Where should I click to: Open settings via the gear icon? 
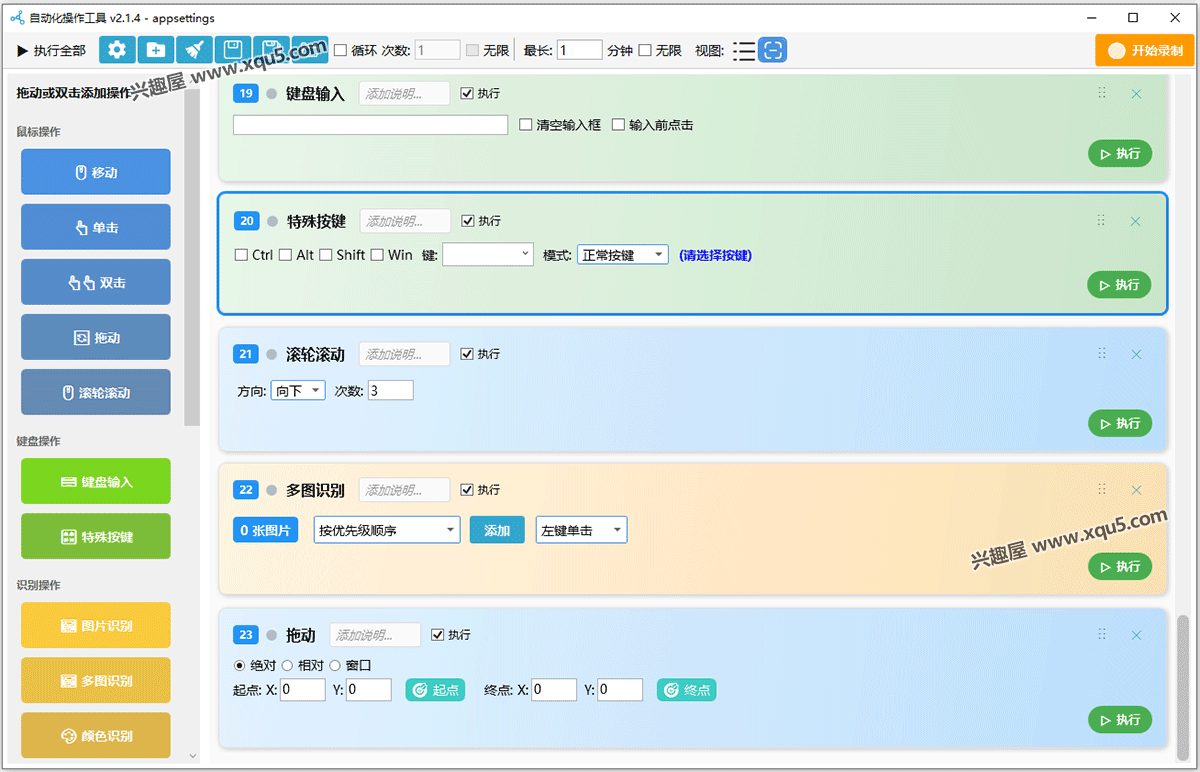117,50
